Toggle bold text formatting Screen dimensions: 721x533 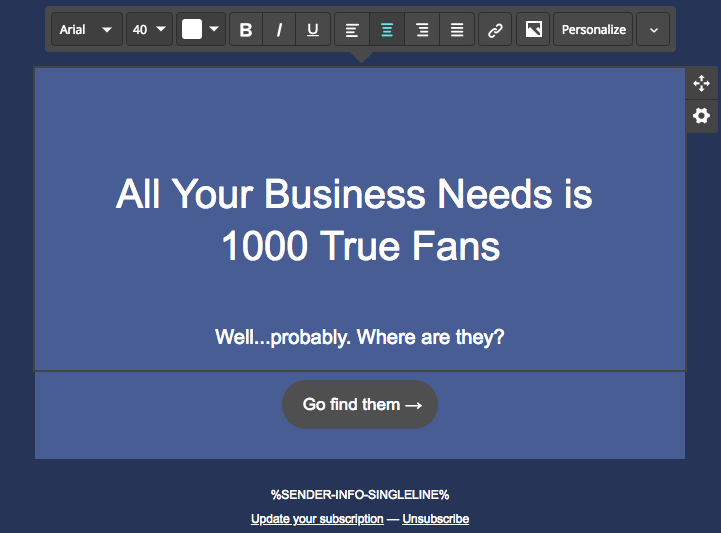246,30
